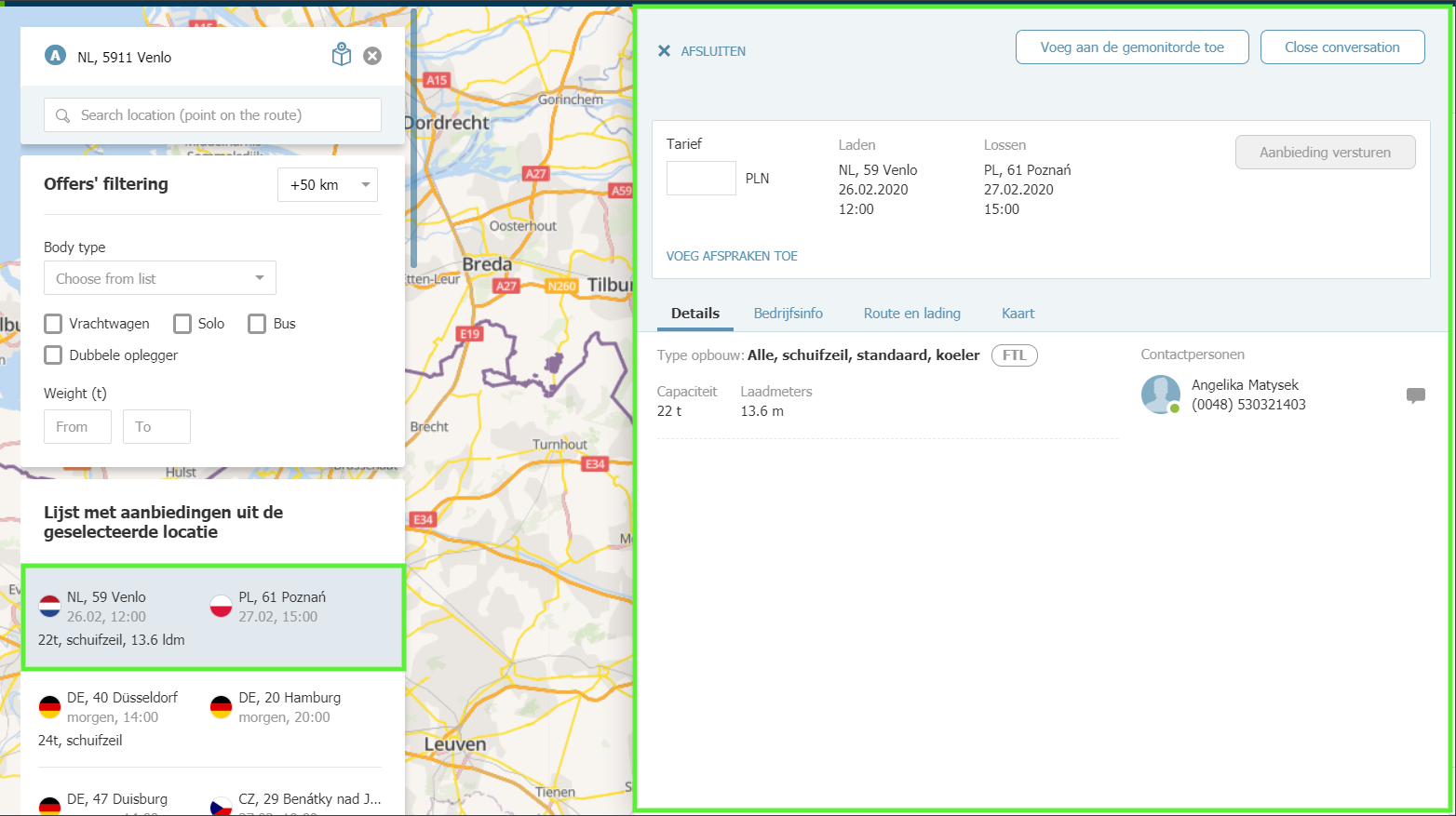
Task: Clear the NL, 5911 Venlo location
Action: tap(372, 56)
